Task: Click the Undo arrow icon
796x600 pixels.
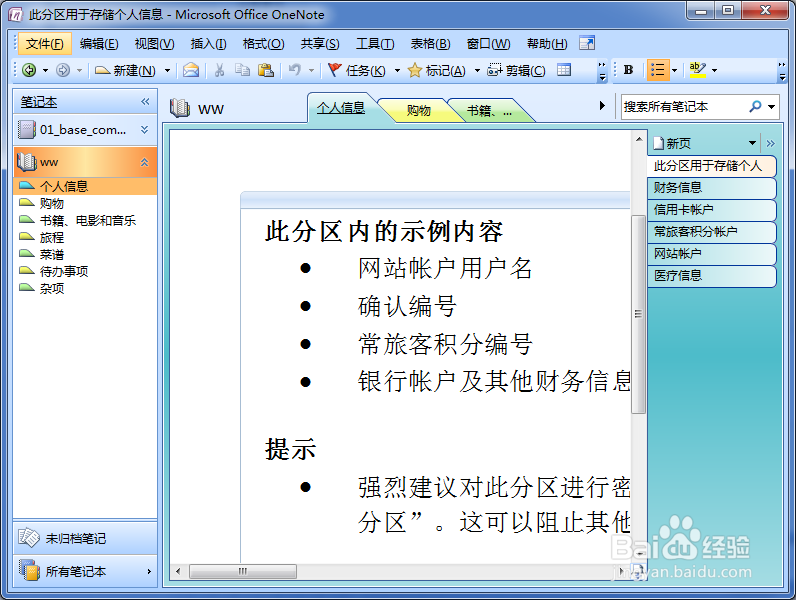Action: point(295,70)
